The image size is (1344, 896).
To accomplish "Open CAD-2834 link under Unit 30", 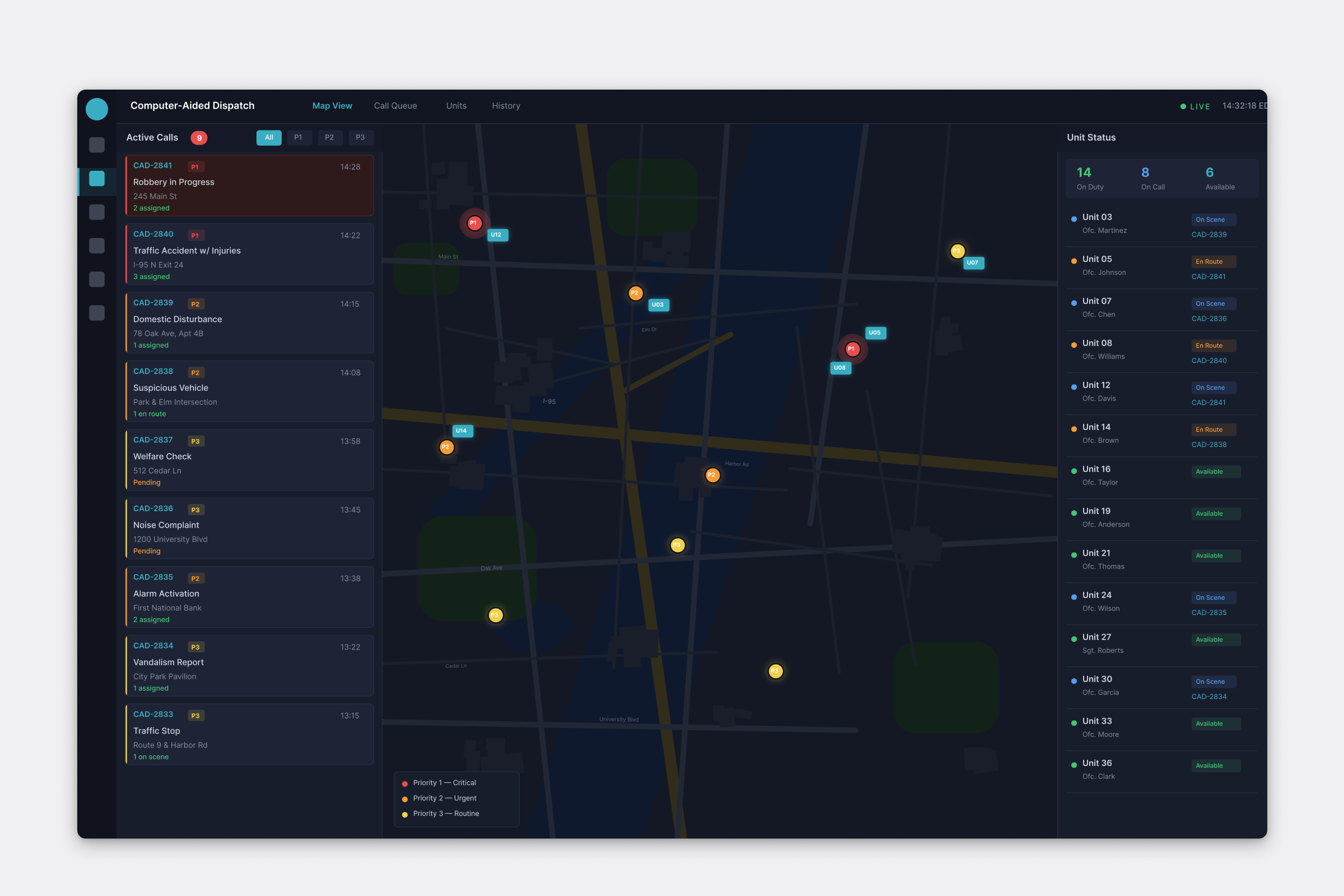I will (x=1208, y=697).
